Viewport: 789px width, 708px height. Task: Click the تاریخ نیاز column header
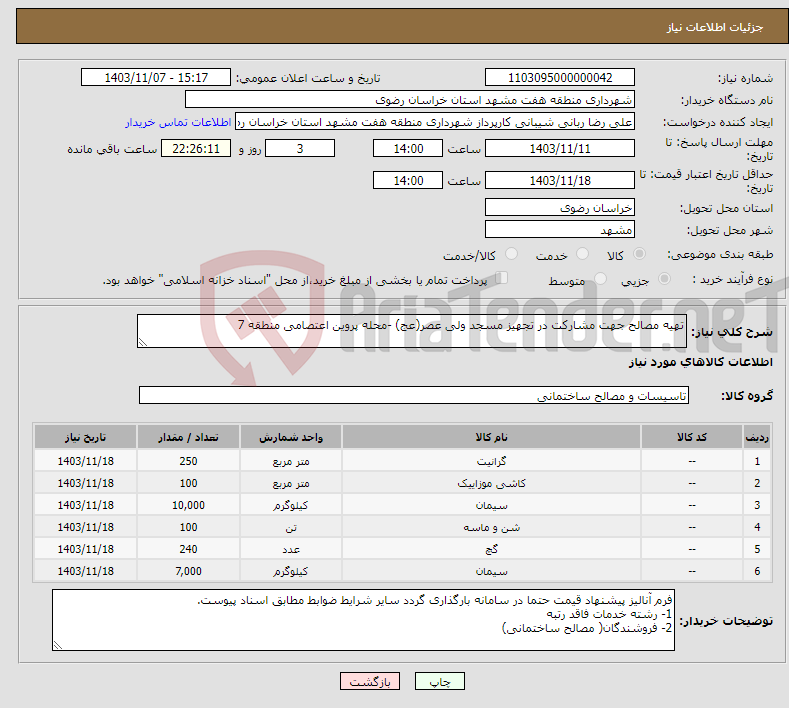[x=86, y=437]
